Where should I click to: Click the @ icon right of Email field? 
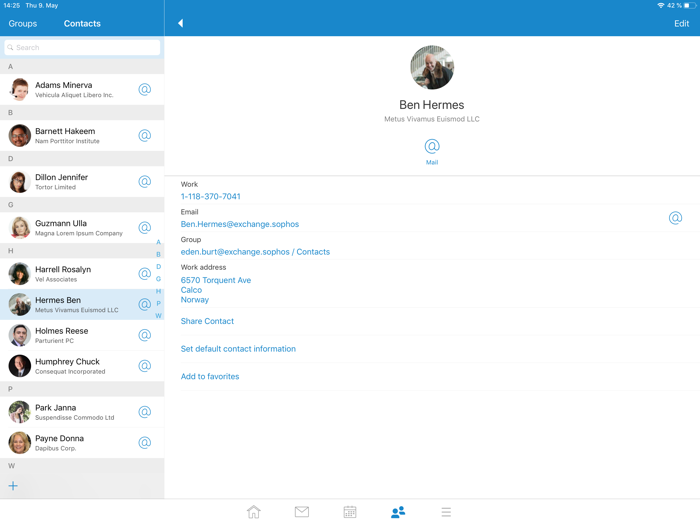pos(675,218)
